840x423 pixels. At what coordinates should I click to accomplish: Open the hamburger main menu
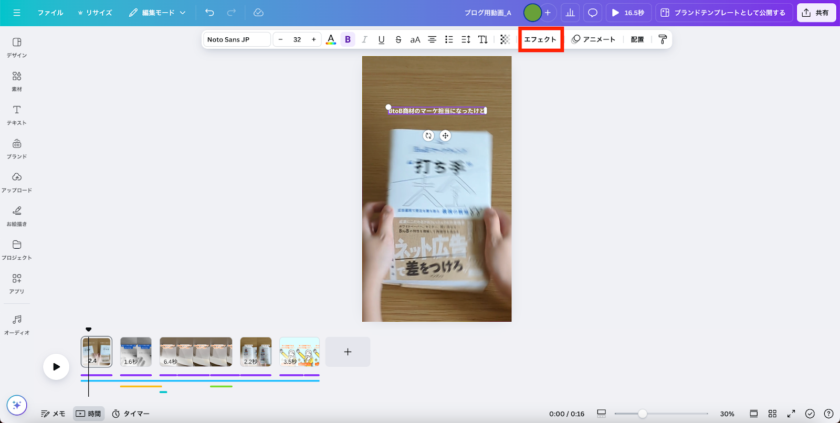click(14, 13)
